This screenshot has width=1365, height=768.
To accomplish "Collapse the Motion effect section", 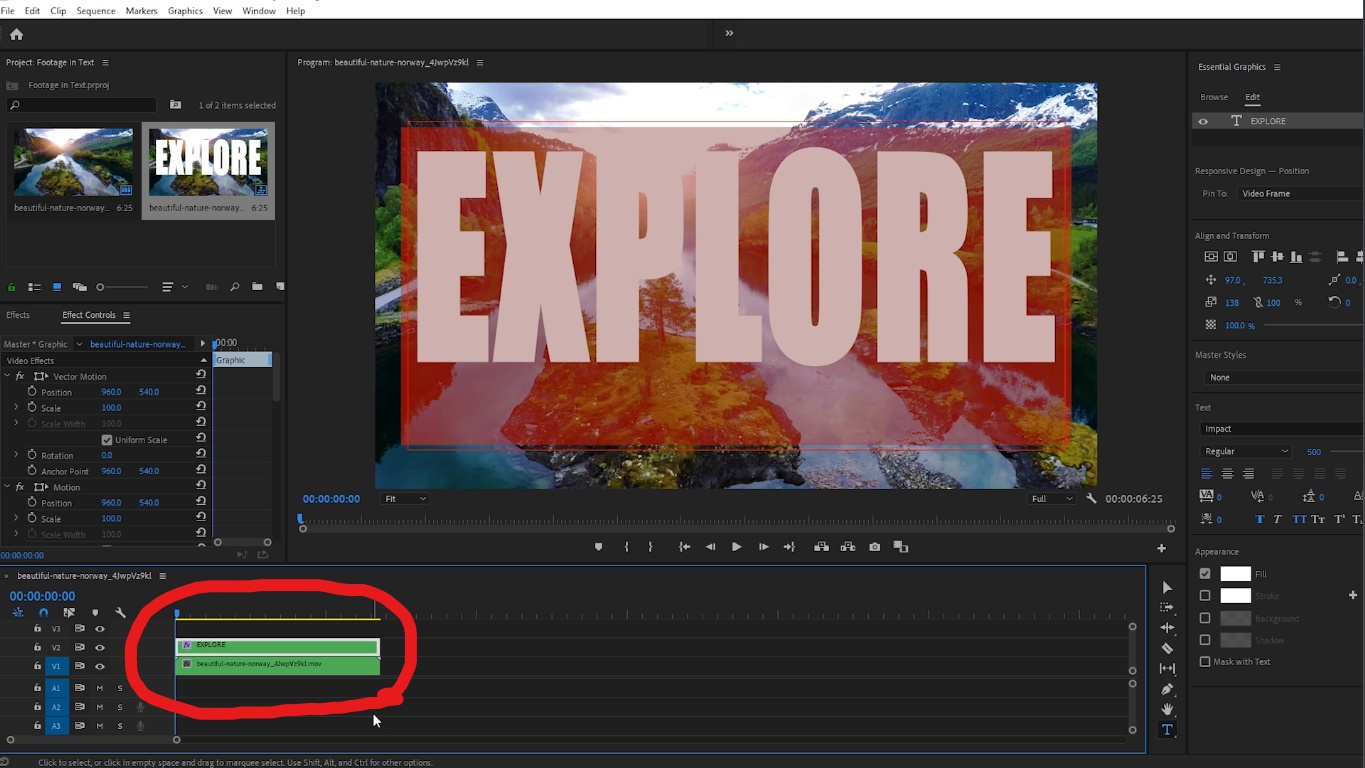I will point(7,487).
